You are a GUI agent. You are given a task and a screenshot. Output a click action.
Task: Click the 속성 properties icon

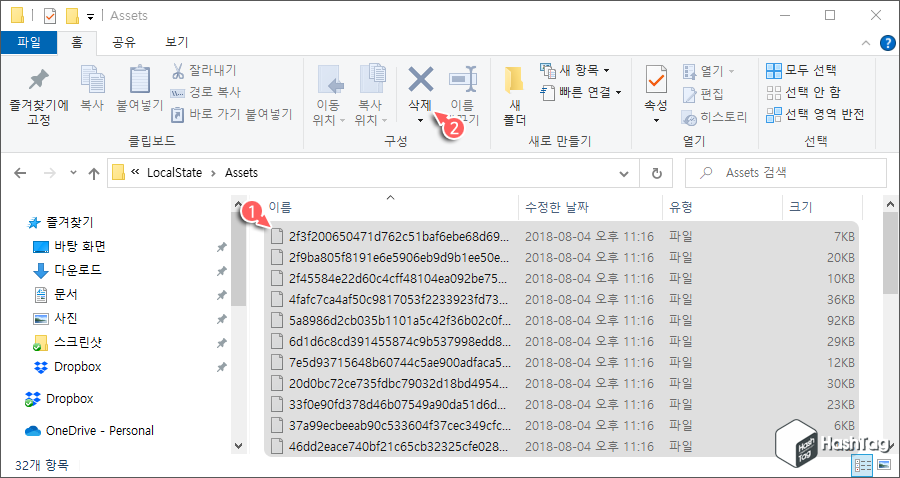(x=656, y=79)
